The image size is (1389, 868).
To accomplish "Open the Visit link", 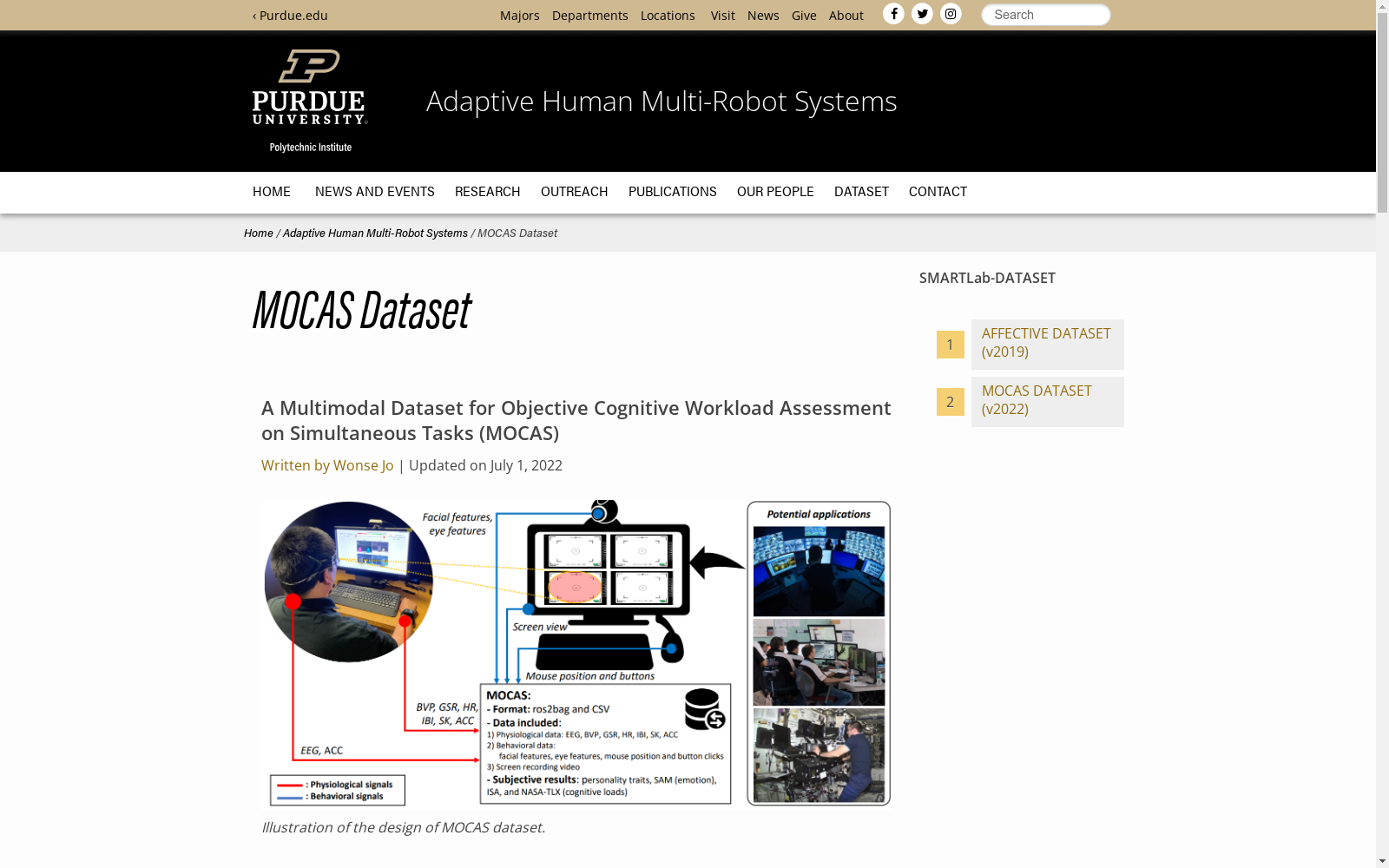I will [x=722, y=16].
